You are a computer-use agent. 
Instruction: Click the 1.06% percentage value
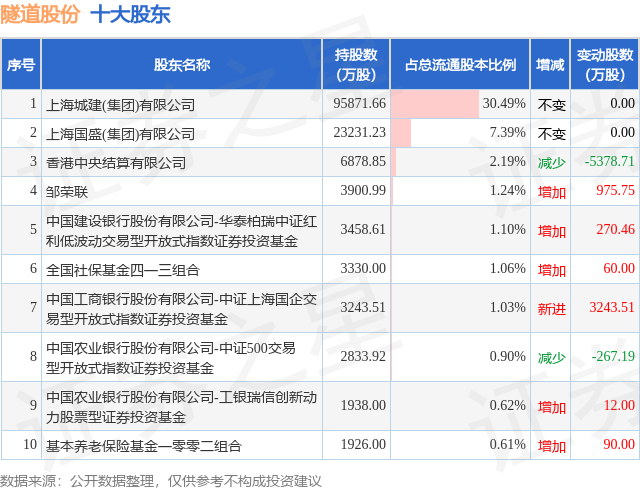coord(507,268)
